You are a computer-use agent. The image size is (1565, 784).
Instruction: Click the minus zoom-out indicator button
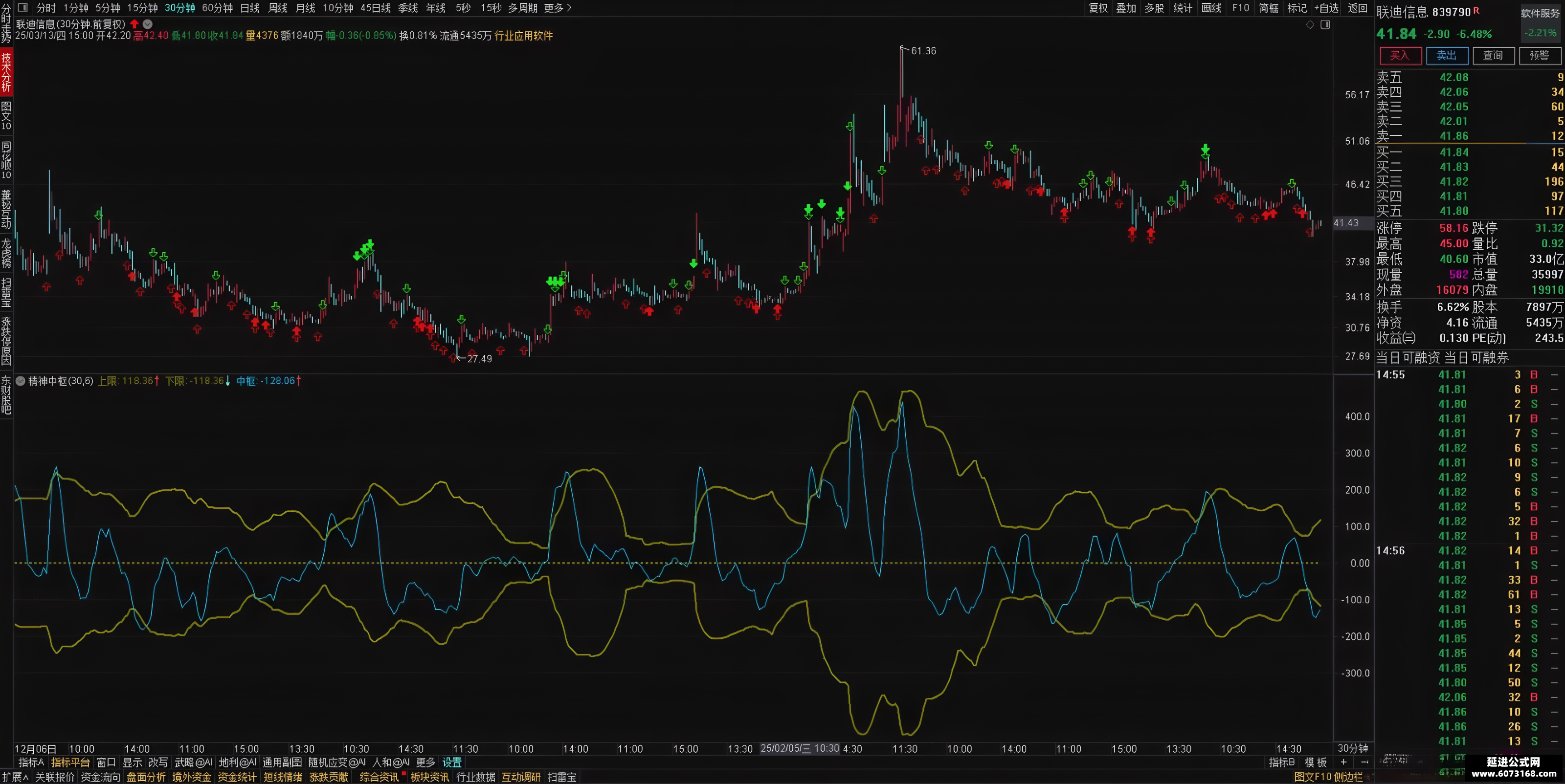tap(1364, 762)
